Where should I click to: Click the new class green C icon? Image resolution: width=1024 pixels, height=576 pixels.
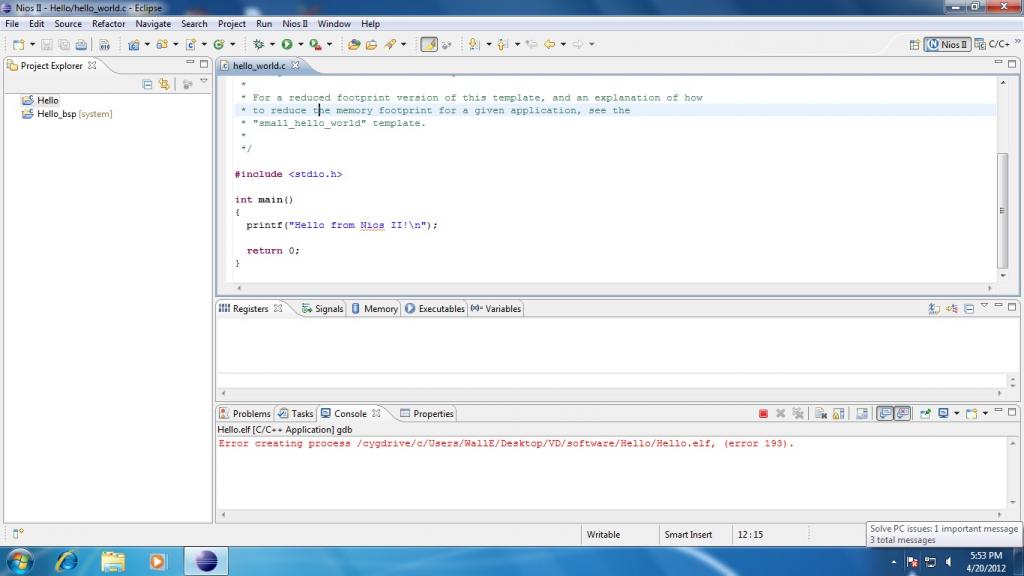coord(219,44)
